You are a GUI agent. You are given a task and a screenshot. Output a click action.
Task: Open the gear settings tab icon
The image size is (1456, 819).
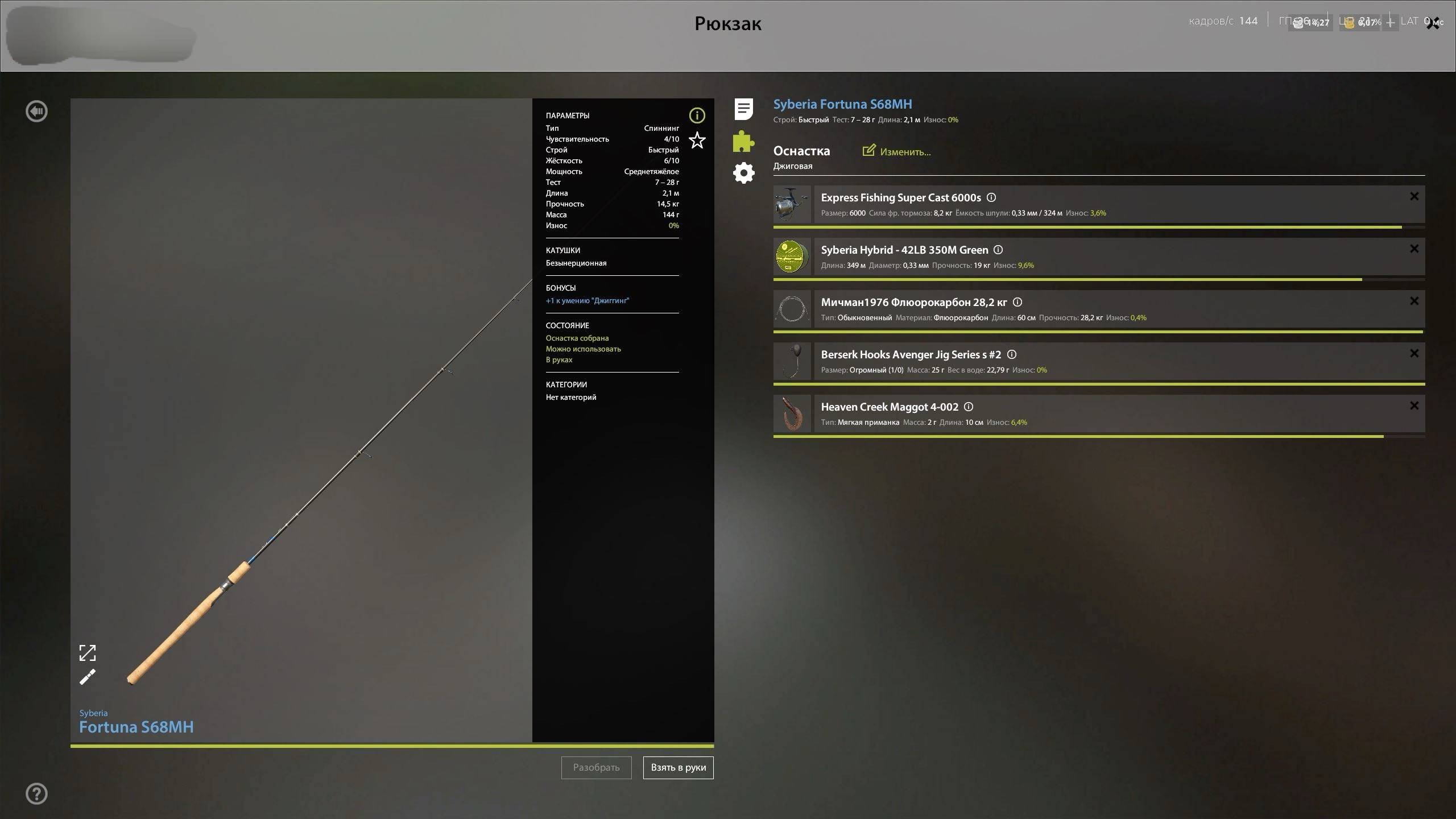(x=743, y=173)
